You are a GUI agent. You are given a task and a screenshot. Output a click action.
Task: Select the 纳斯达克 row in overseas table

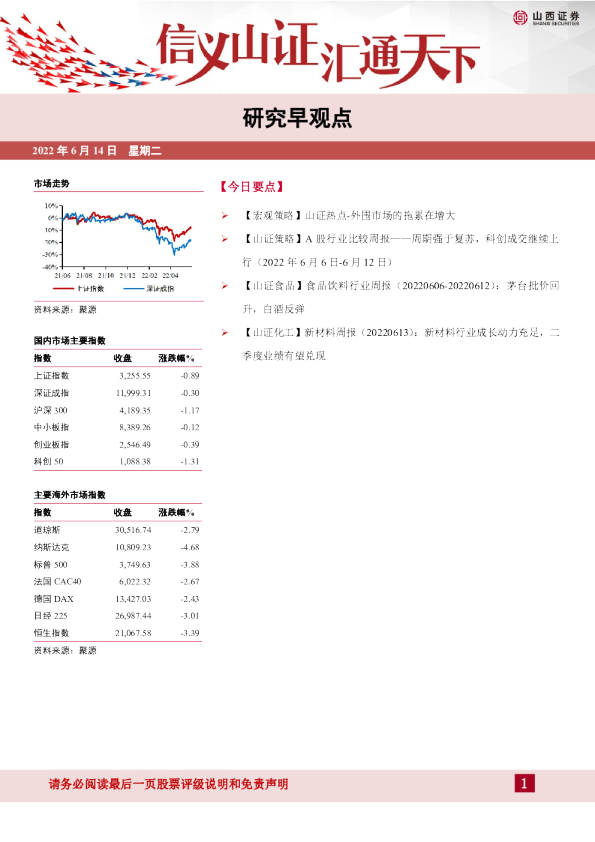[117, 547]
